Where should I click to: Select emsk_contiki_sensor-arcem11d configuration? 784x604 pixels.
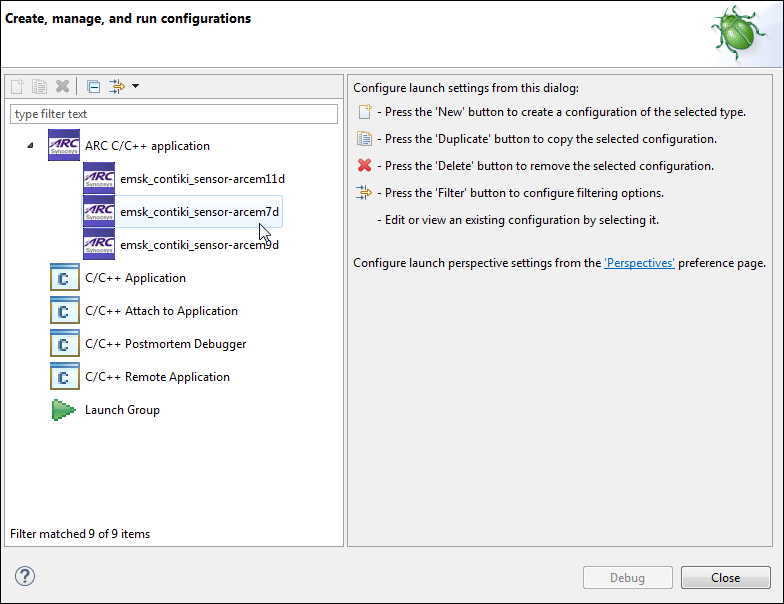tap(202, 179)
